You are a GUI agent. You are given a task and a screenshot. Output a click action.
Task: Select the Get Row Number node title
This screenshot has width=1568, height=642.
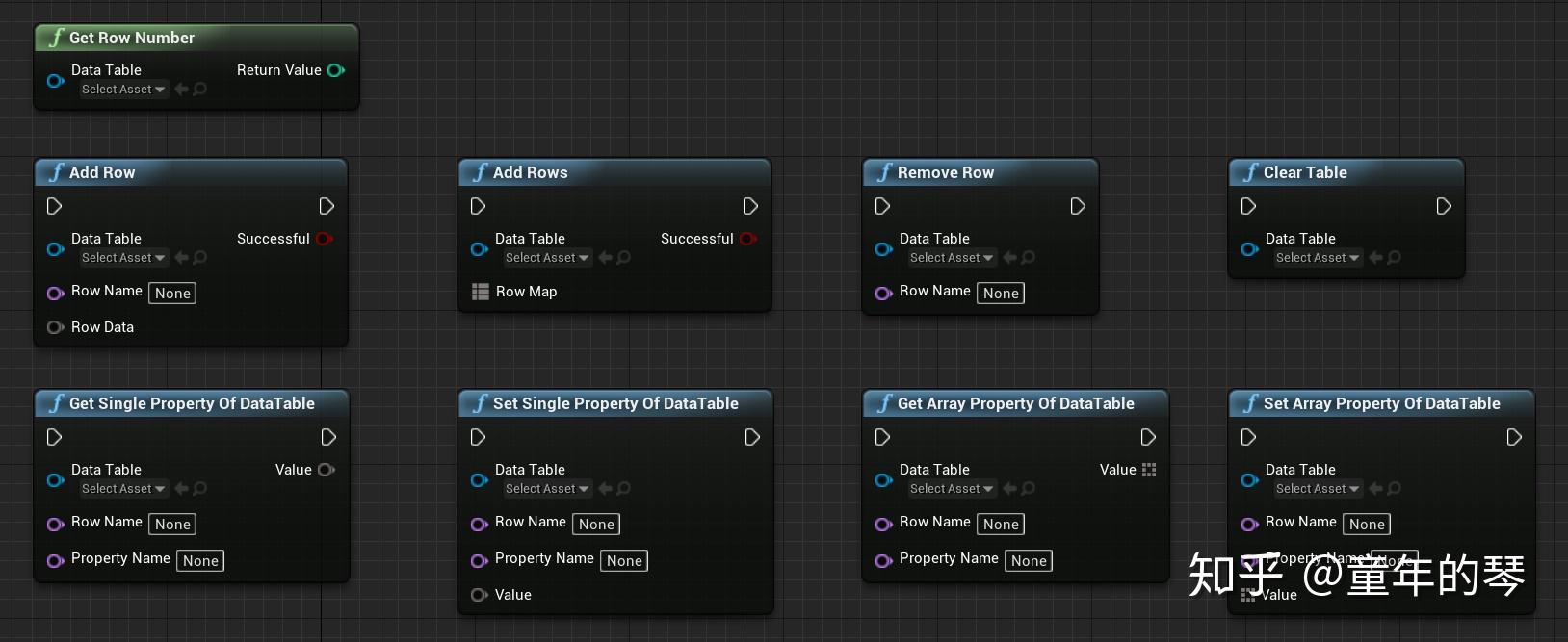pyautogui.click(x=131, y=38)
